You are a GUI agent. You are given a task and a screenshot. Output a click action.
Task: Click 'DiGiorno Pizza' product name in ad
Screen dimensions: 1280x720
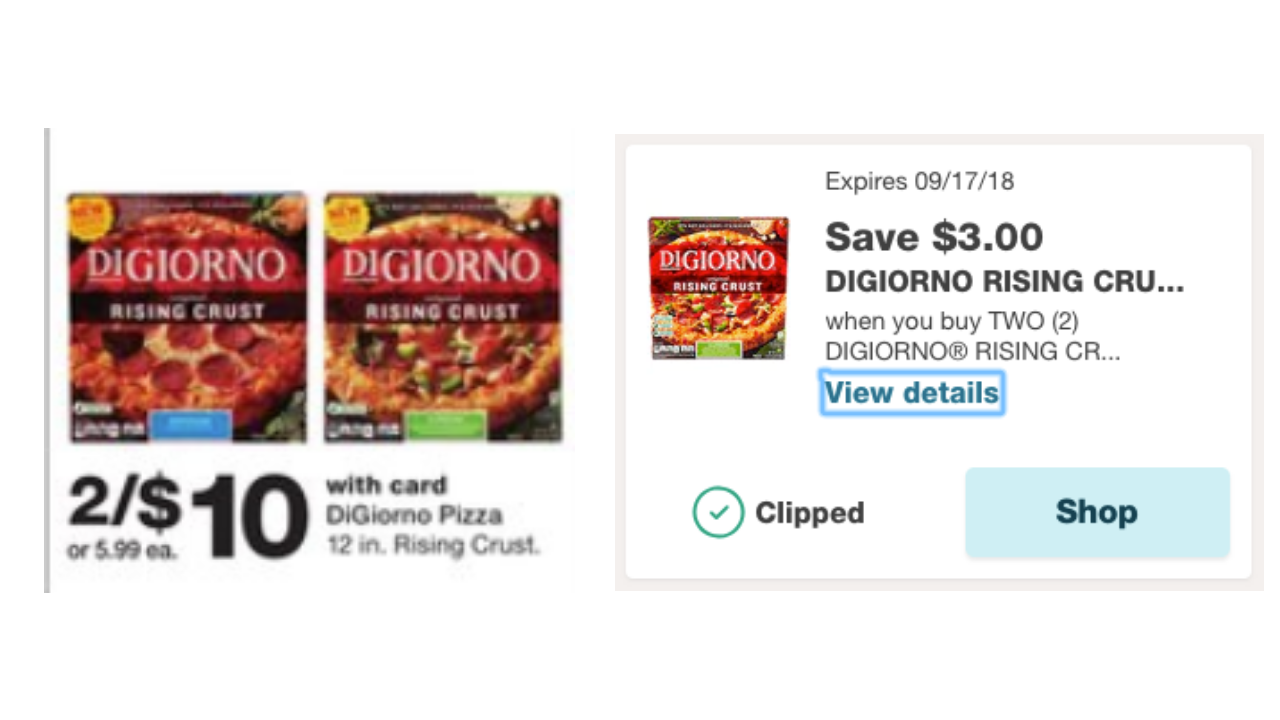pyautogui.click(x=414, y=516)
